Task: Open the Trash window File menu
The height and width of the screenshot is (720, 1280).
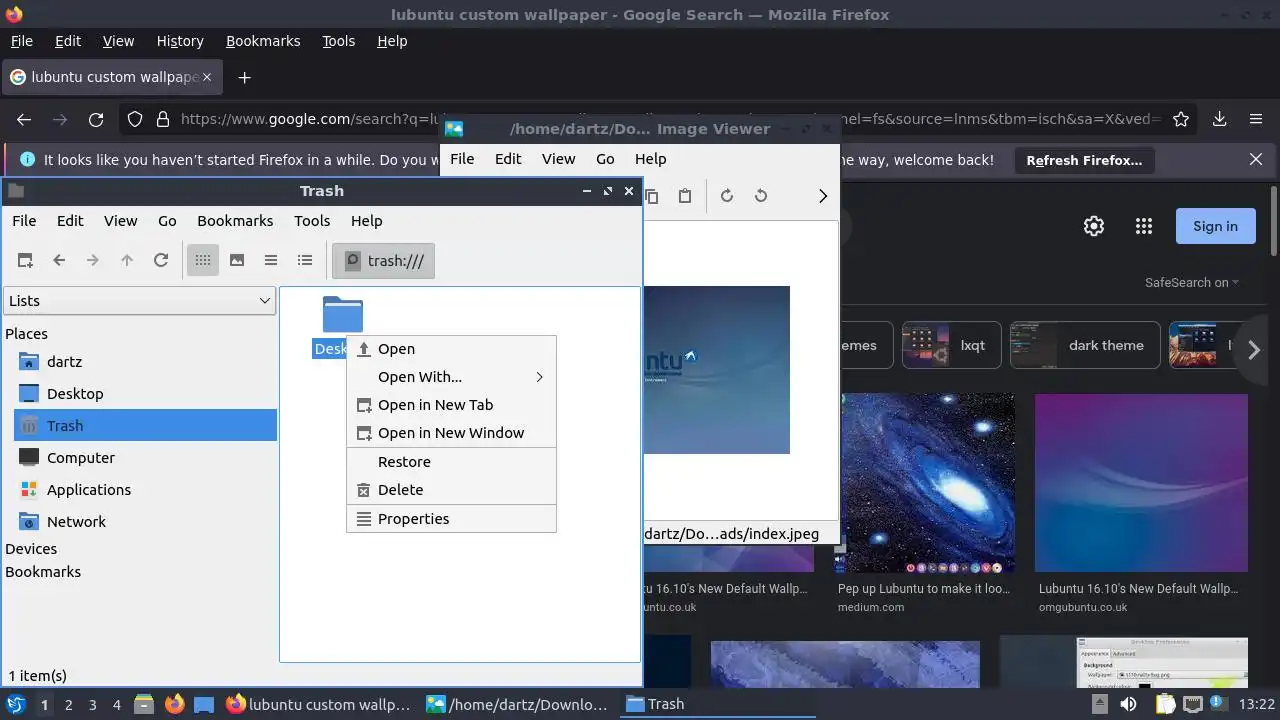Action: 24,221
